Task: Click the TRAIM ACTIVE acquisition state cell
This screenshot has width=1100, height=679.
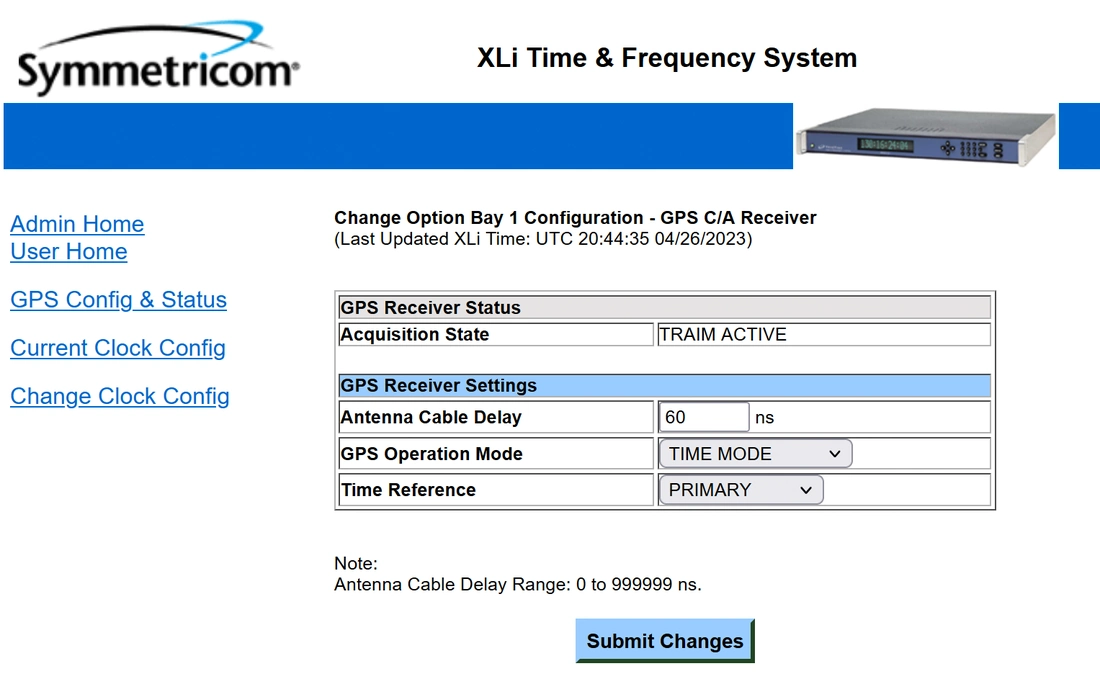Action: (824, 335)
